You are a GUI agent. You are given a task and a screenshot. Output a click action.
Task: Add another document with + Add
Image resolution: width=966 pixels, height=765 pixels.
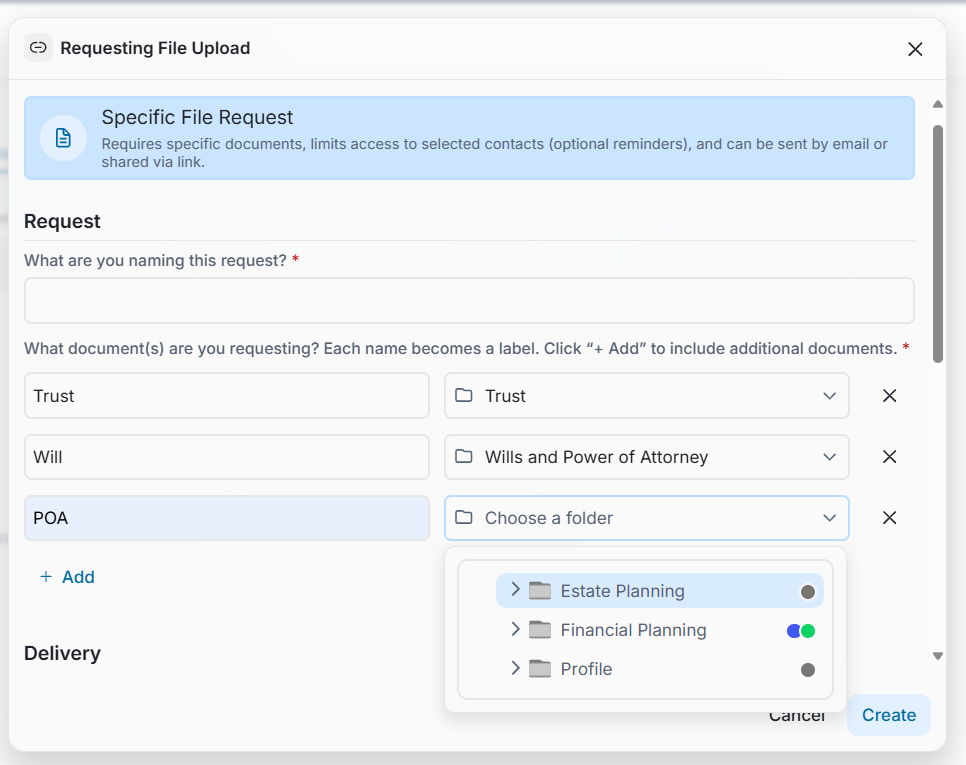(x=67, y=577)
